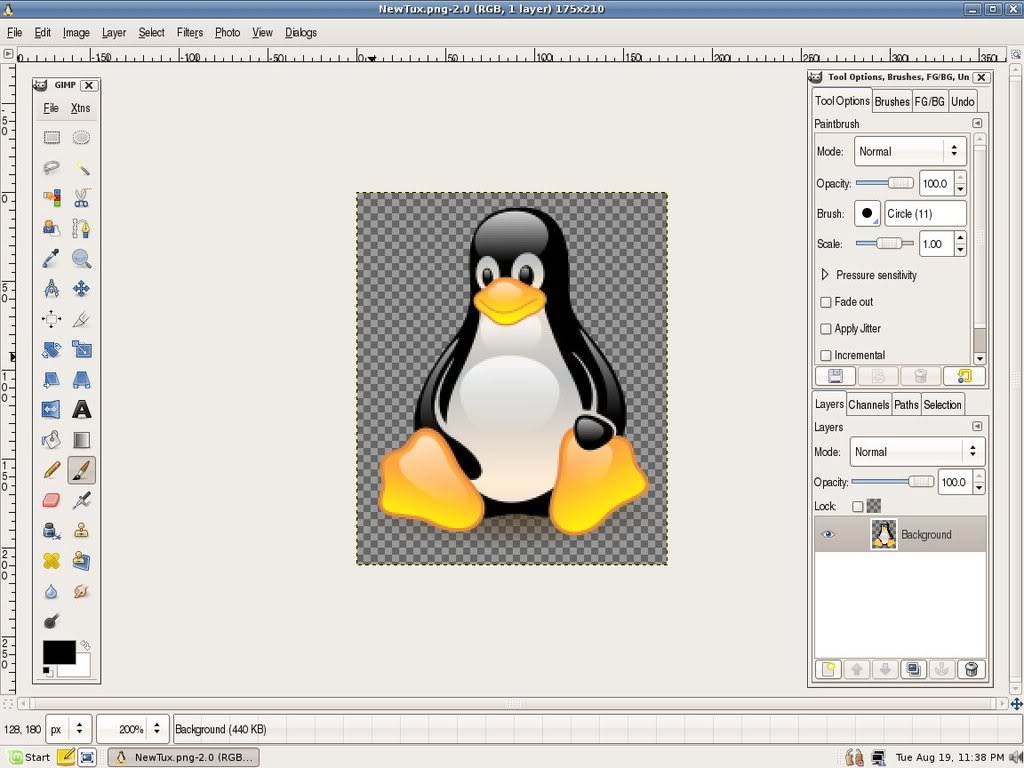The height and width of the screenshot is (768, 1024).
Task: Click the black foreground color swatch
Action: (x=59, y=651)
